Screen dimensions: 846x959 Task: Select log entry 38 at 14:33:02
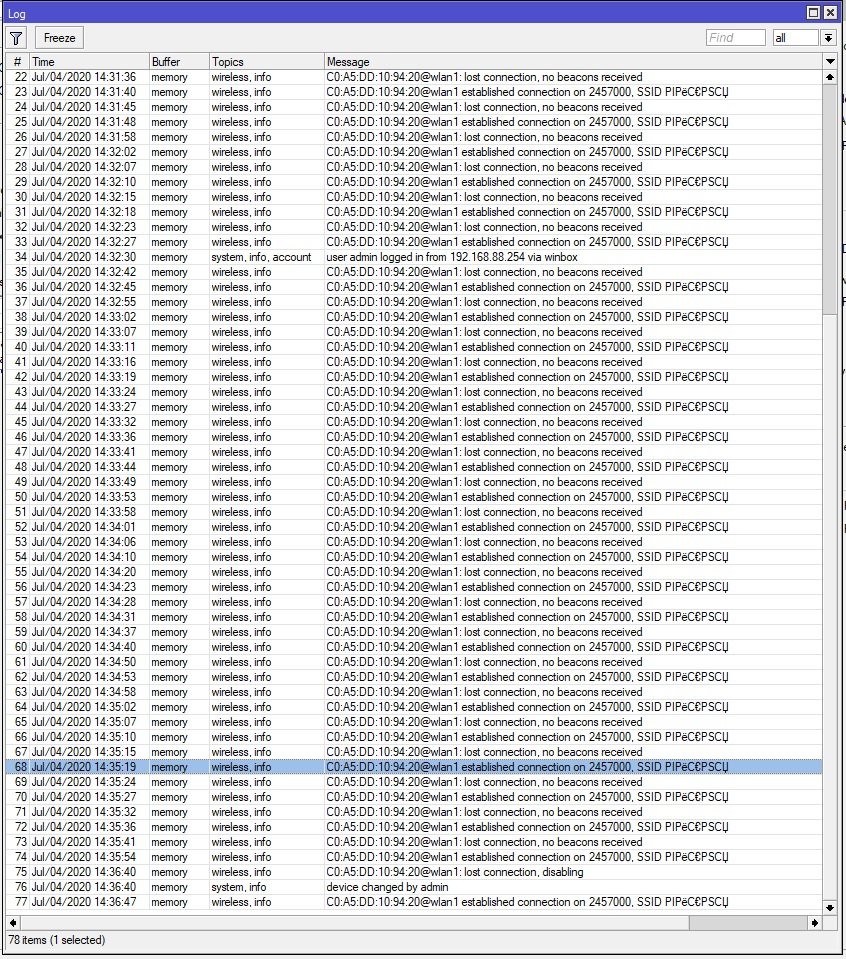414,317
